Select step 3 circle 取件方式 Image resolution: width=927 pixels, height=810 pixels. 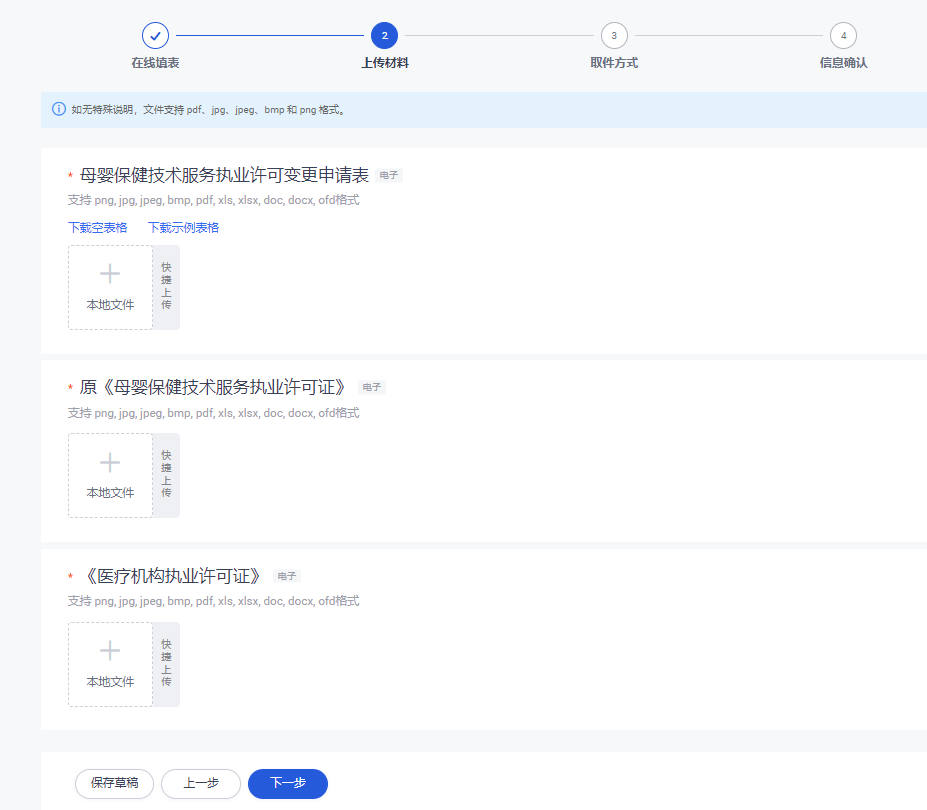(614, 35)
